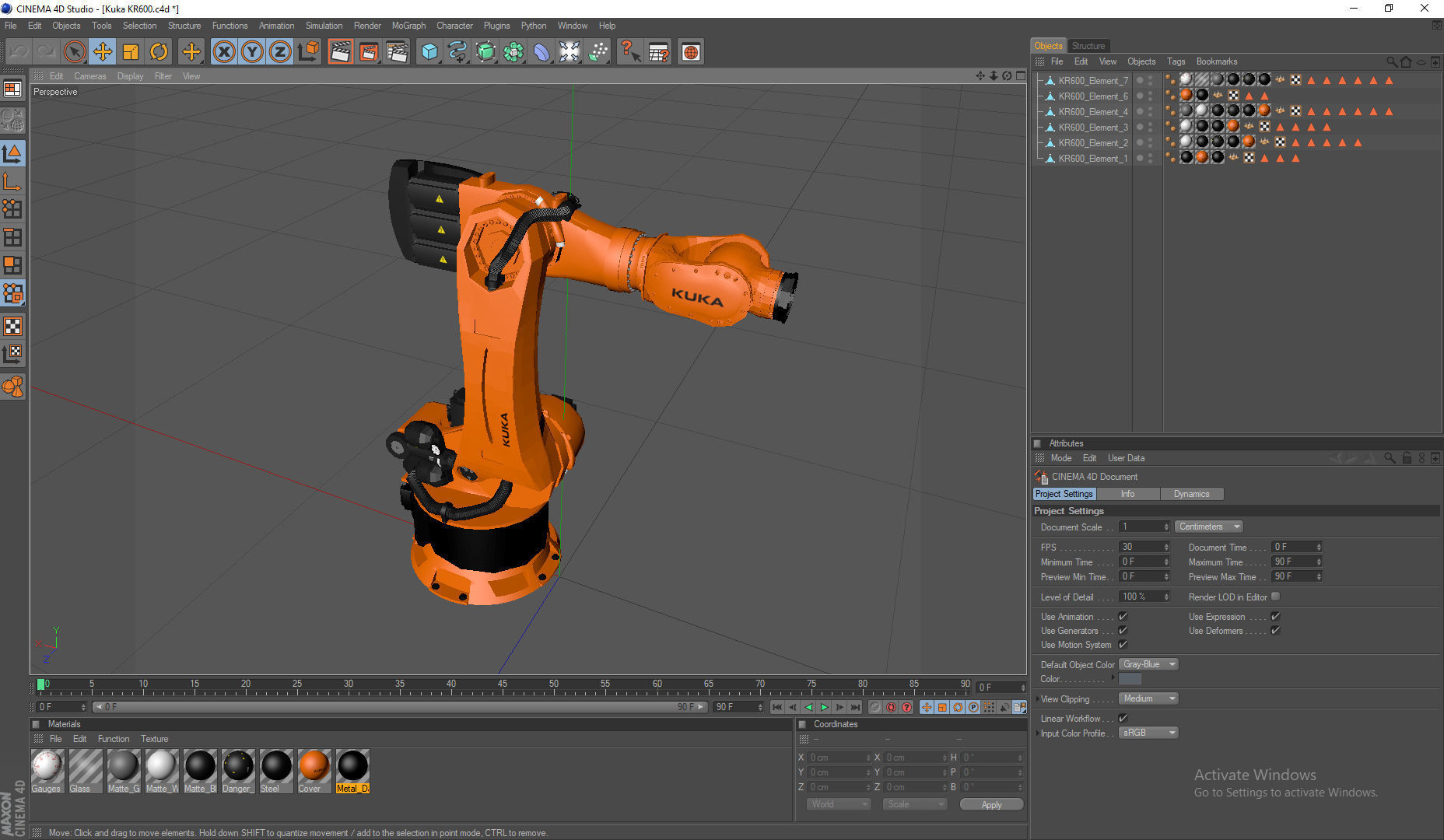Enable Render LOD in Editor

click(1275, 597)
